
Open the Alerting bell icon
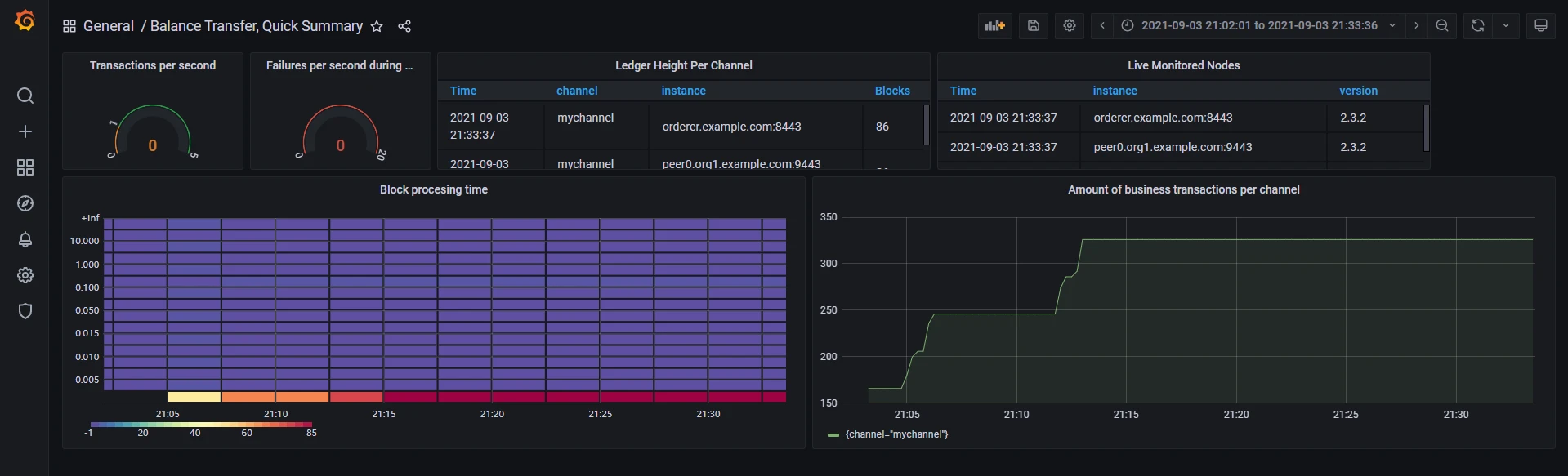click(x=25, y=239)
